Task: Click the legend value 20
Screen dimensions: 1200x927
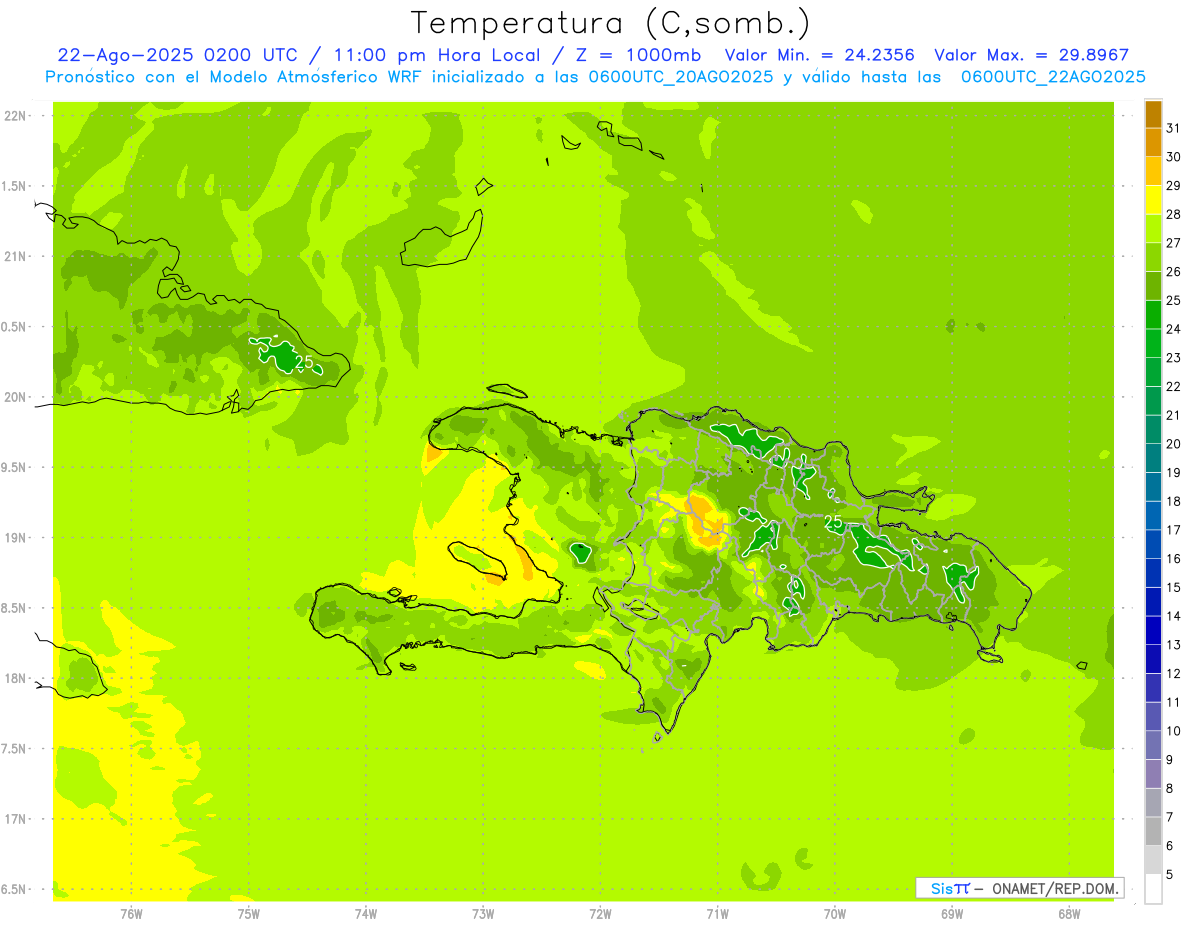Action: click(1174, 444)
